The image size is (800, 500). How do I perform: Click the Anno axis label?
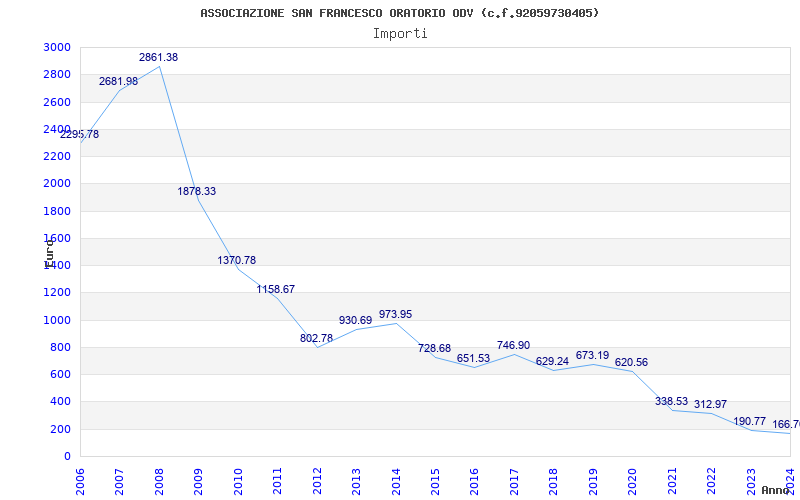pos(776,491)
